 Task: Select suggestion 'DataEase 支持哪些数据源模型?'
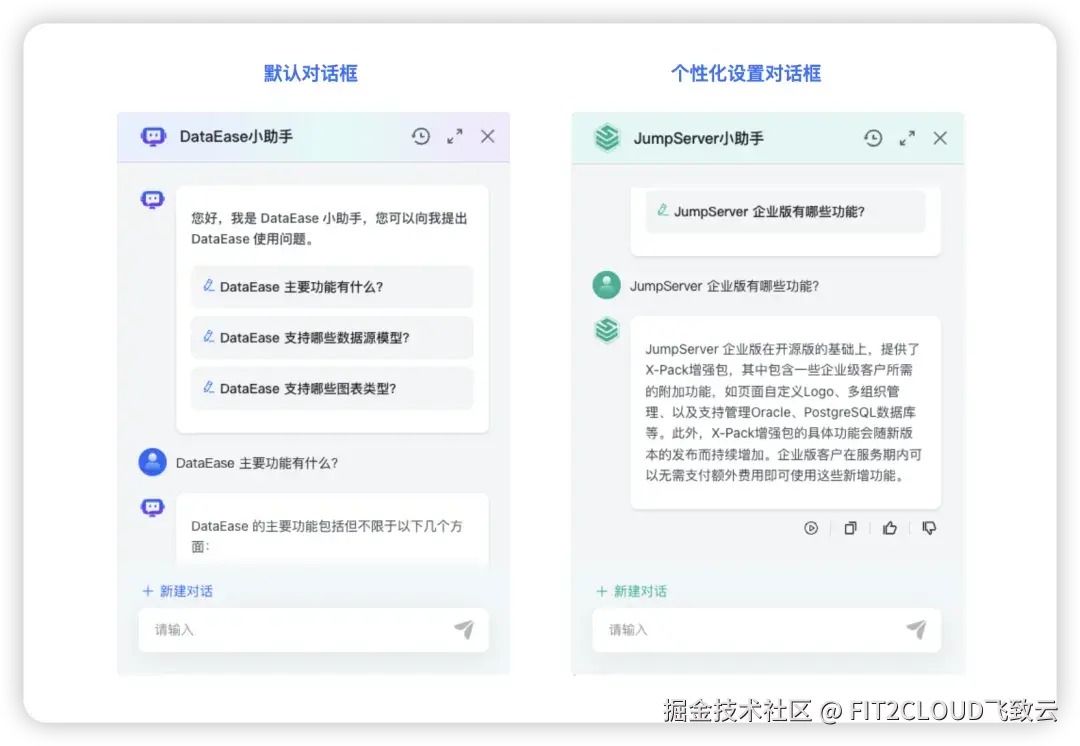(332, 338)
